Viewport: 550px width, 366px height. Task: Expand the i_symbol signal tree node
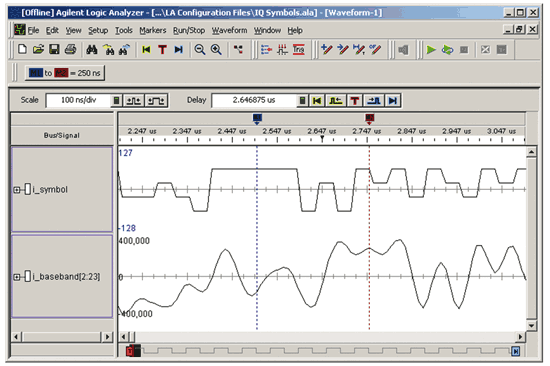click(x=16, y=190)
